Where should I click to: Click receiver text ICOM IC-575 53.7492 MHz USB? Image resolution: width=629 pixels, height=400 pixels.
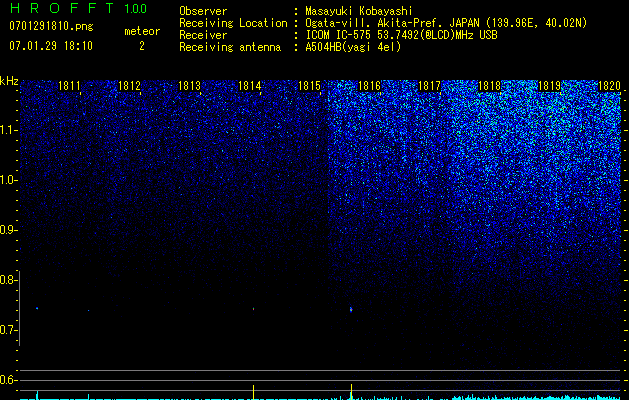click(x=401, y=35)
